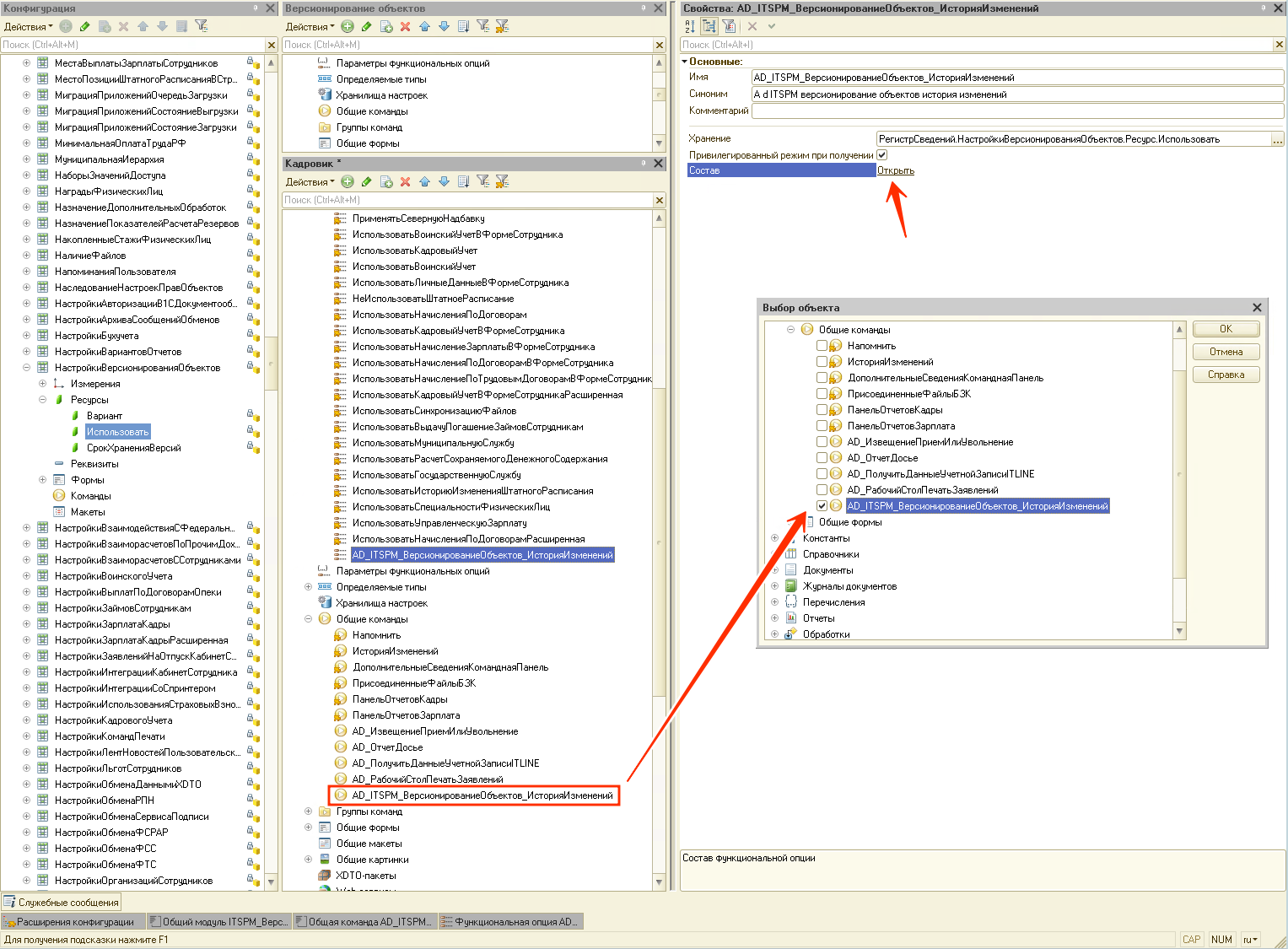Click Move down arrow in Версионирование объектов toolbar
Viewport: 1288px width, 949px height.
pyautogui.click(x=444, y=26)
